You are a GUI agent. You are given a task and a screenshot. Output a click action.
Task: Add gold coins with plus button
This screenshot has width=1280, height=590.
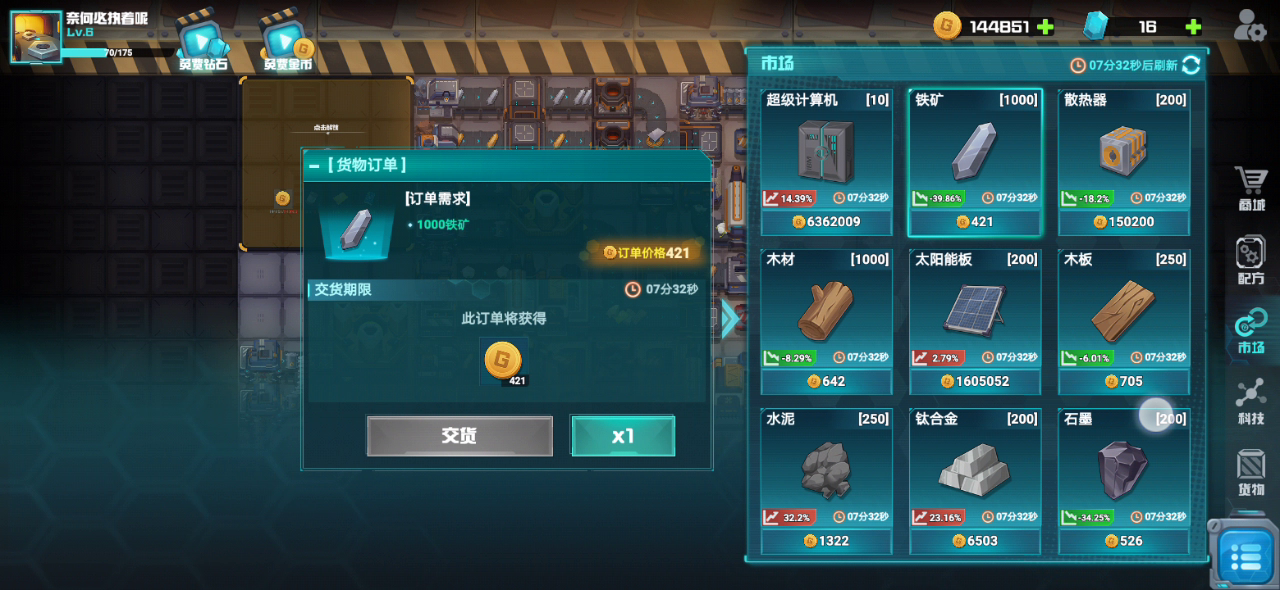[1045, 27]
